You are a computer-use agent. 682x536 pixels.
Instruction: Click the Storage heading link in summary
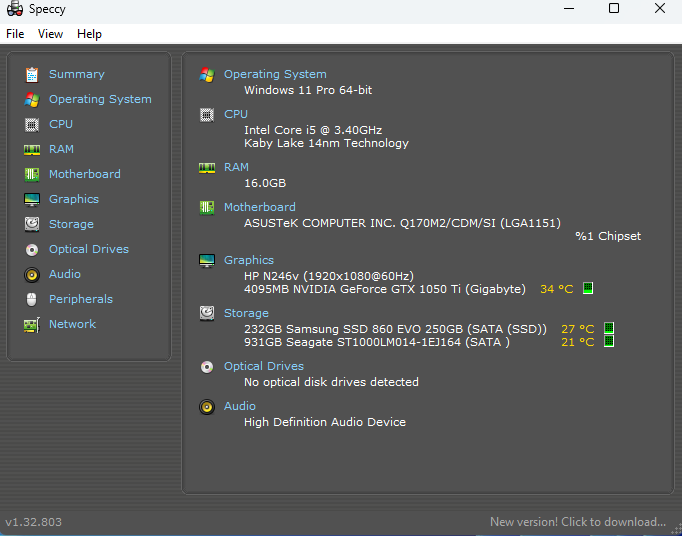(246, 313)
